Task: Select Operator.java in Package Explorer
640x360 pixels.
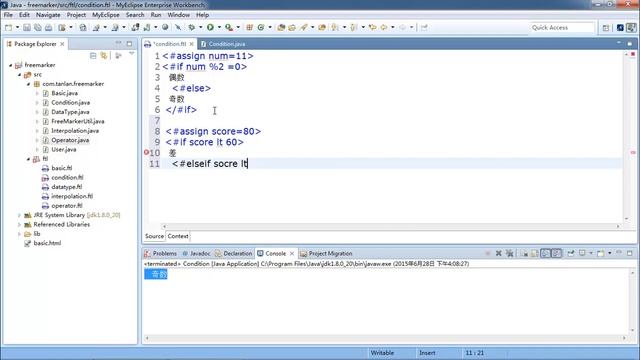Action: 70,140
